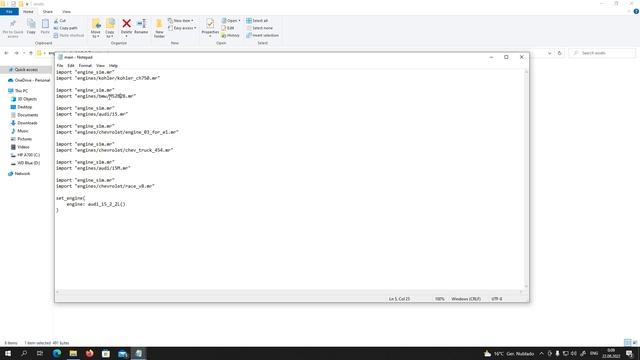Click the Notepad horizontal scrollbar
The image size is (640, 360).
coord(289,292)
